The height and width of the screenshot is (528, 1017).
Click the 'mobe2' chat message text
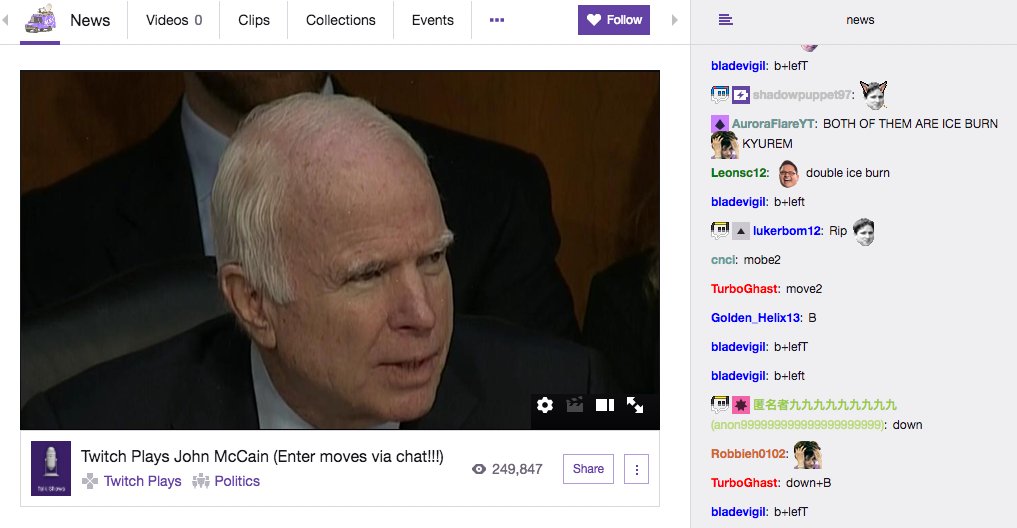(762, 260)
